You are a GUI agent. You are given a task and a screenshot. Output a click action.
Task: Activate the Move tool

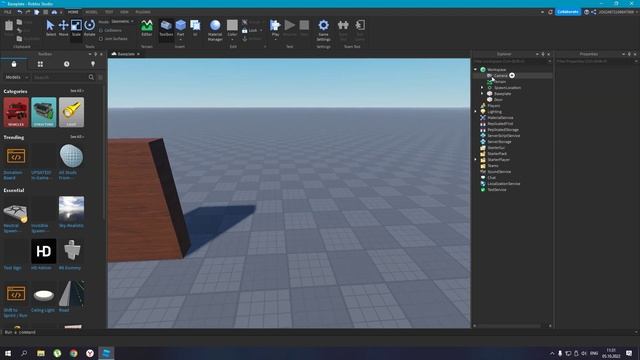coord(63,25)
